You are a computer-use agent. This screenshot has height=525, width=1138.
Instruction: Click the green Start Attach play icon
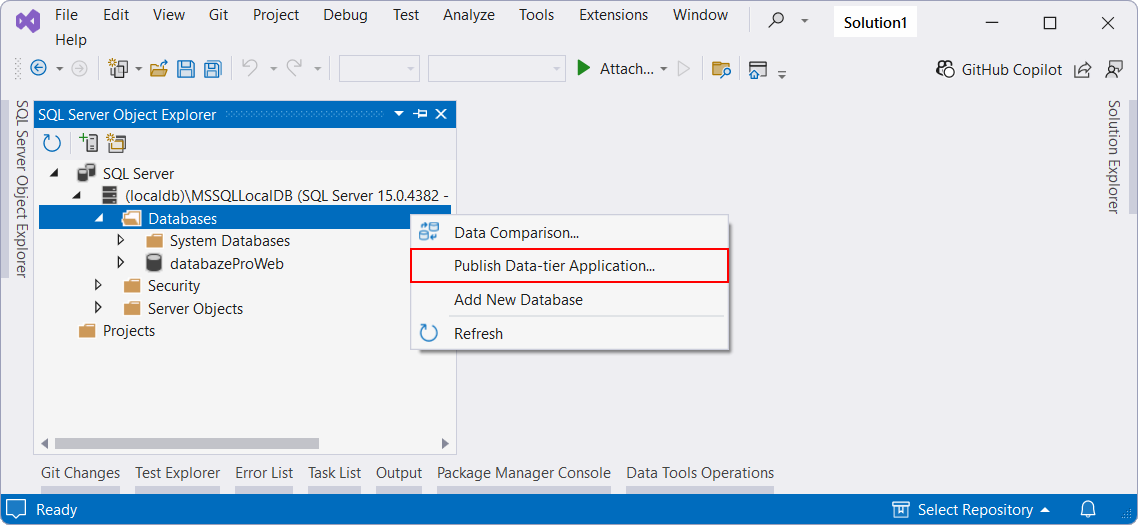click(583, 68)
